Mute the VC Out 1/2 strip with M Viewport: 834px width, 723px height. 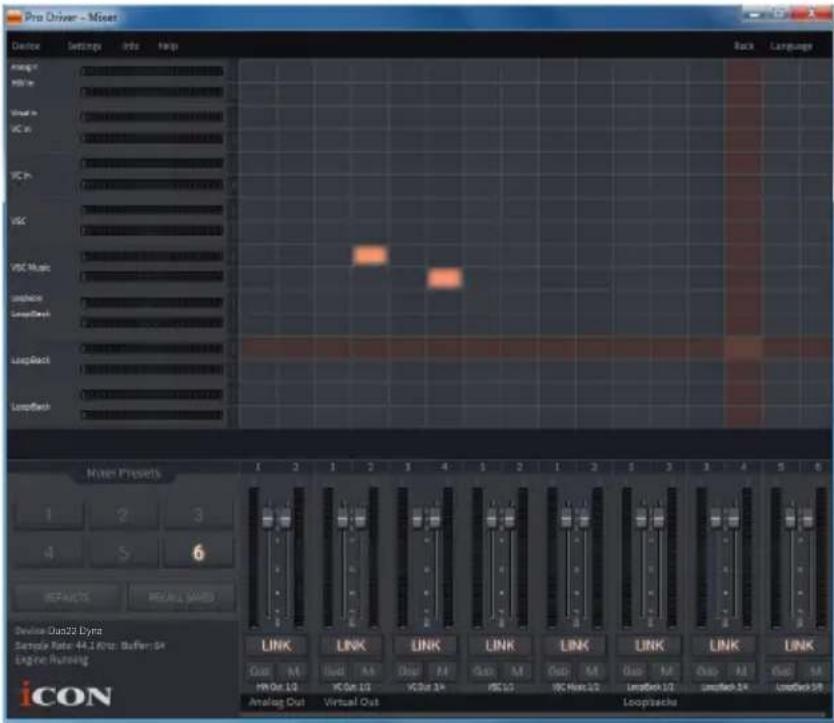click(368, 671)
